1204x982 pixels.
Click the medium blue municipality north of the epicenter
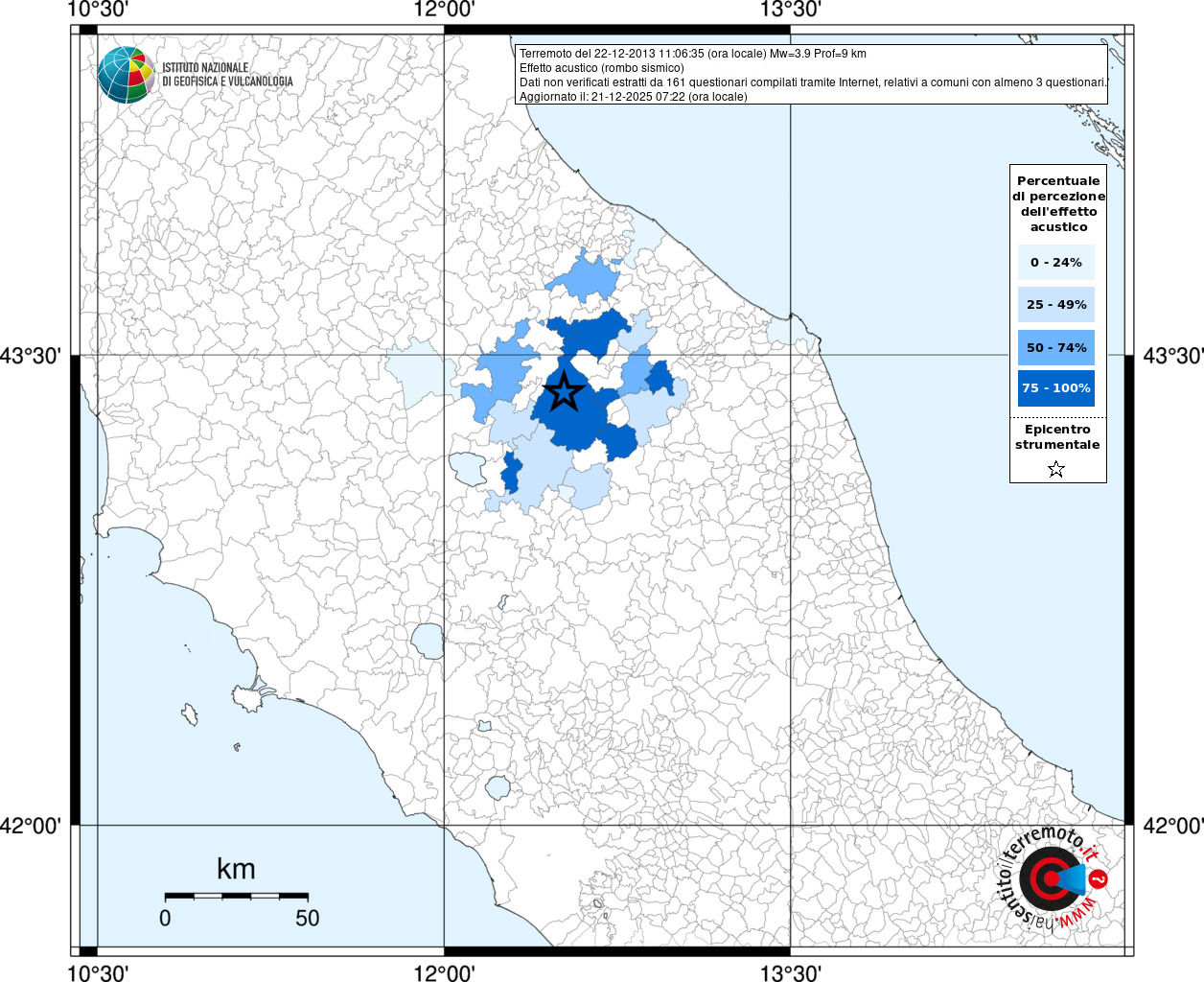click(x=585, y=276)
